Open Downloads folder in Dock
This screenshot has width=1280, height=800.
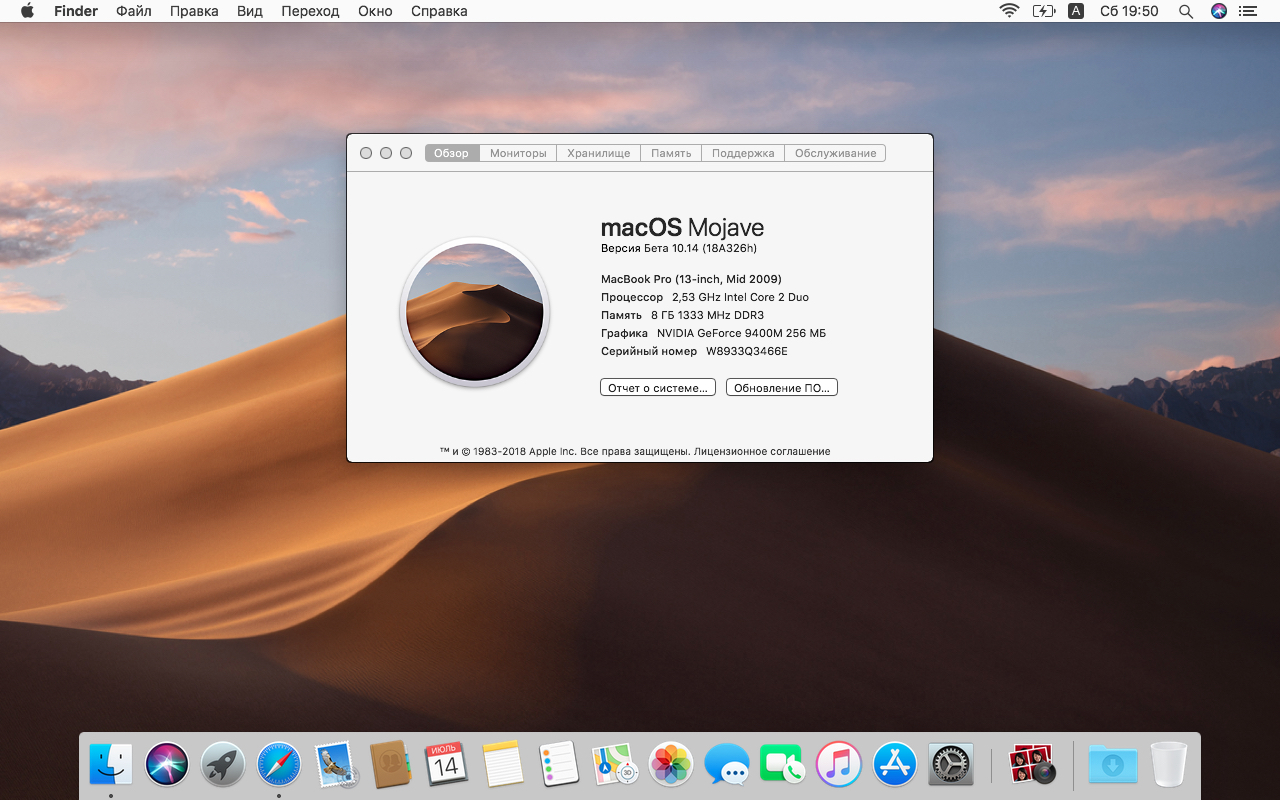[x=1113, y=765]
